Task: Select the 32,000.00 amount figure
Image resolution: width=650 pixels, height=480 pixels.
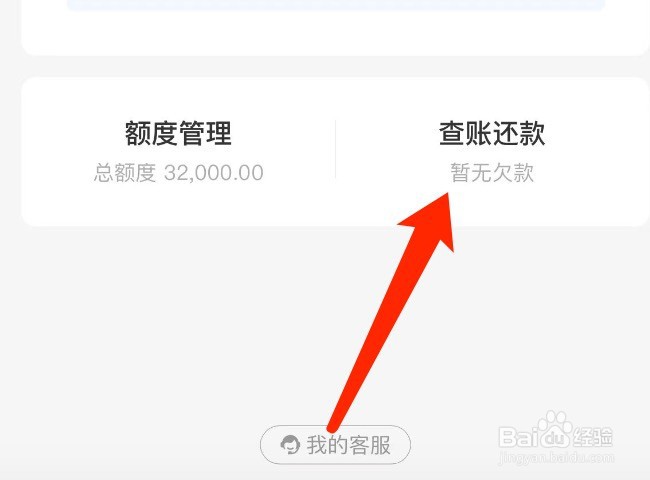Action: (213, 173)
